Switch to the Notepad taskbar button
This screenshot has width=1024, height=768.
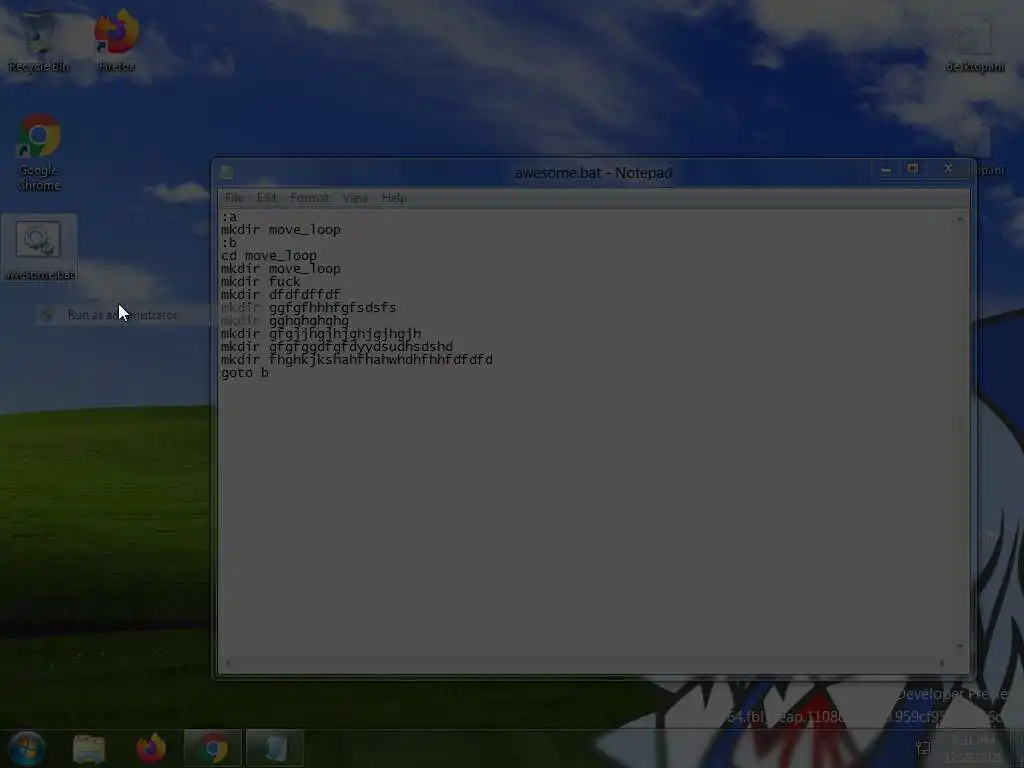tap(275, 748)
